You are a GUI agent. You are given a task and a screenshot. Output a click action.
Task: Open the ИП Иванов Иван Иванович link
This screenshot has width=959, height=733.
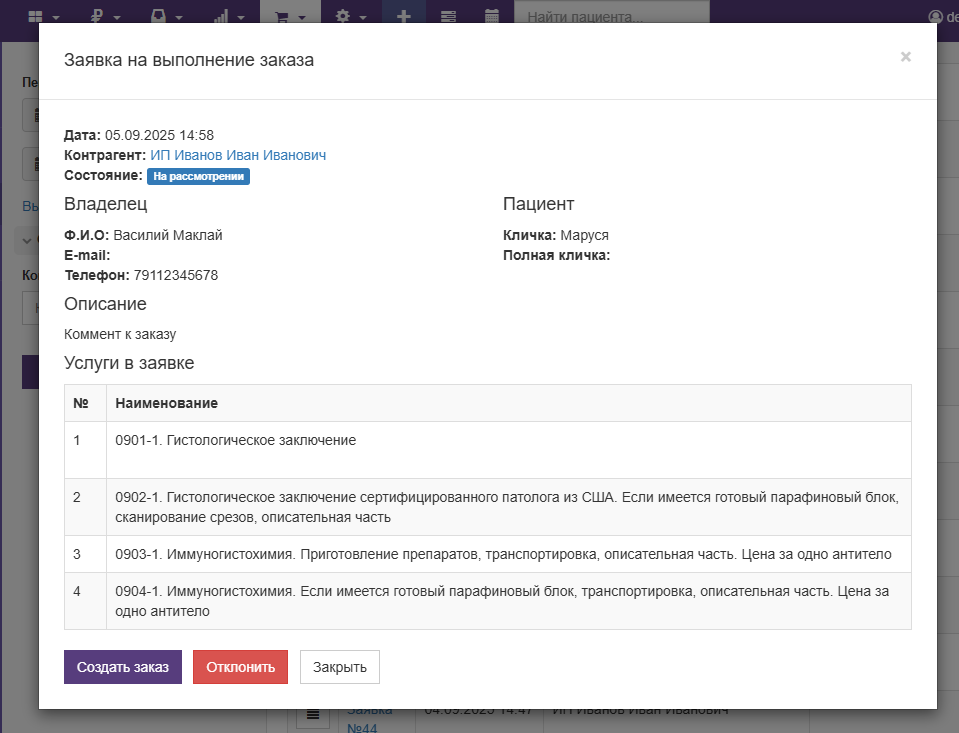click(238, 155)
